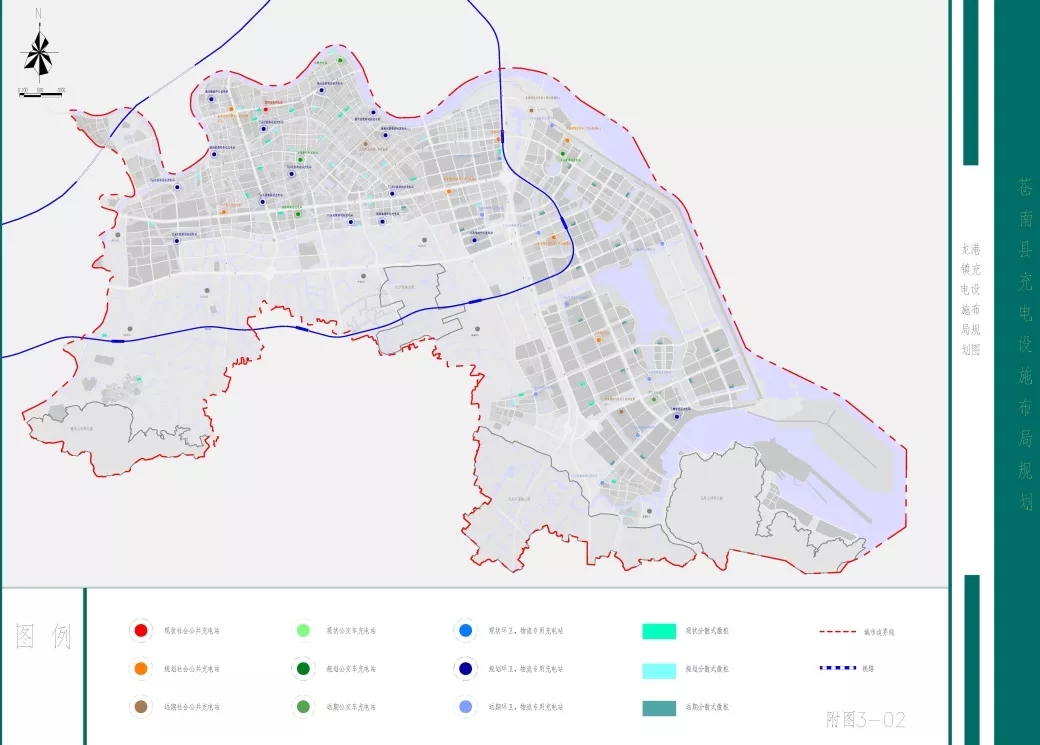Click the 苍南县充电设施布局规划 vertical title
Screen dimensions: 1040x745
1025,343
